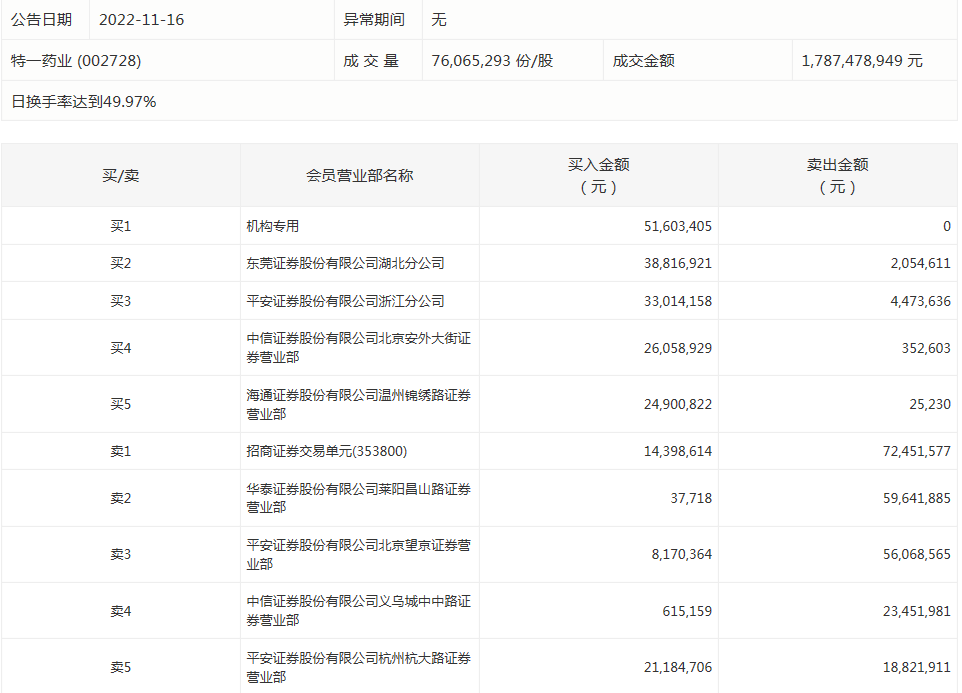
Task: Select buy amount 37,718
Action: [691, 498]
